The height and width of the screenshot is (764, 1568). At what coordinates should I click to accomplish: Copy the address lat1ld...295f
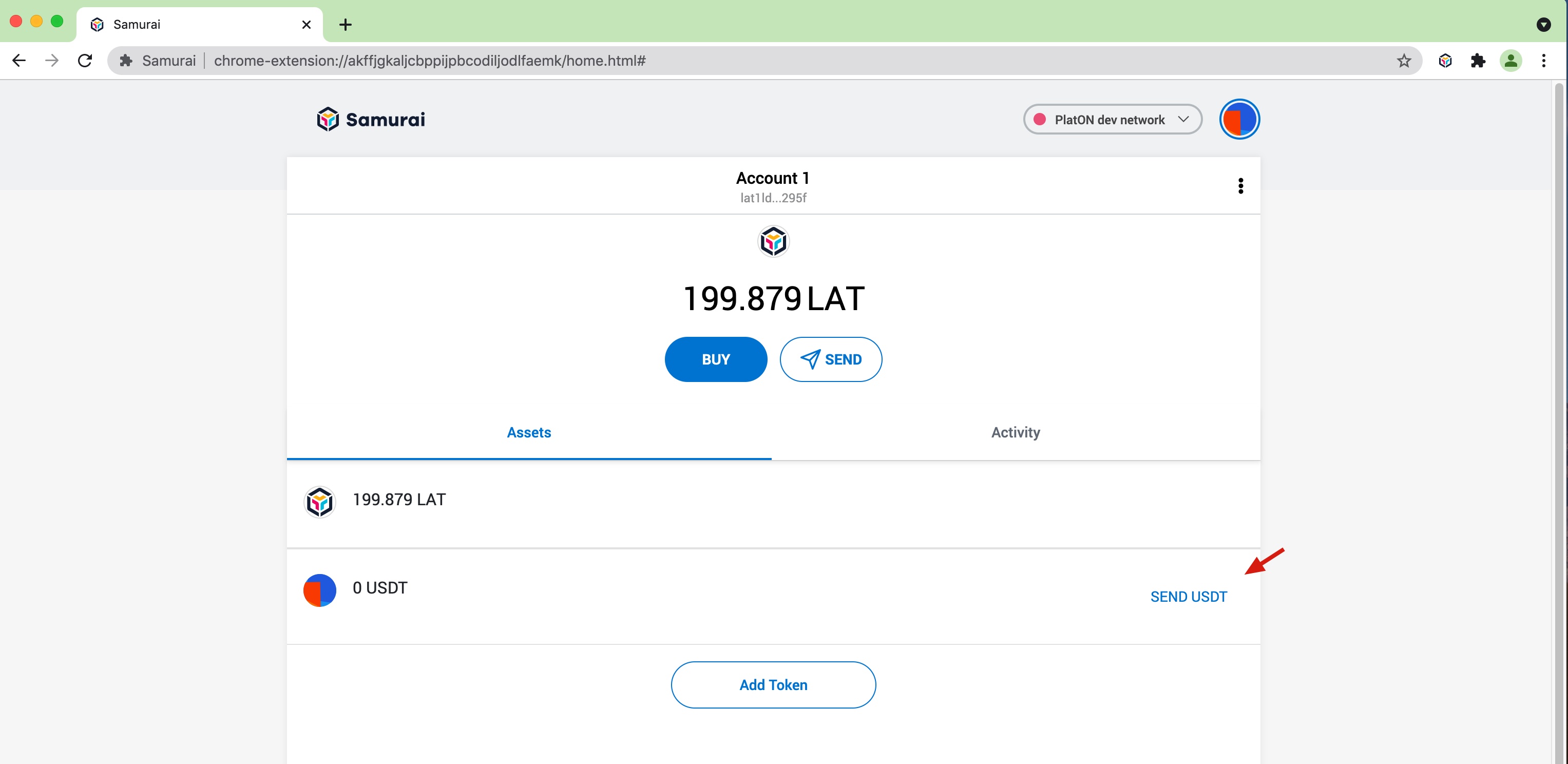773,198
